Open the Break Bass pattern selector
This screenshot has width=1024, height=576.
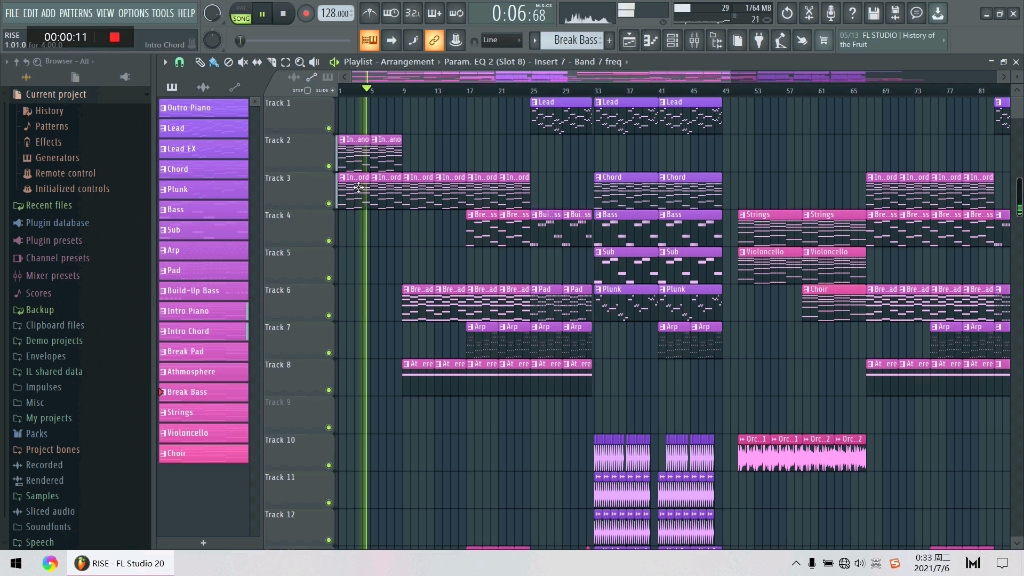coord(575,40)
